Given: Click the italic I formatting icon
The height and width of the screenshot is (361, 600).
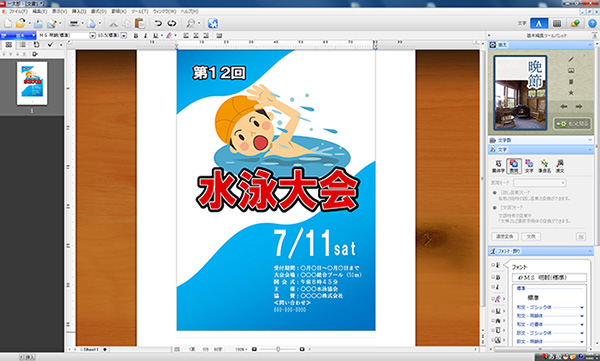Looking at the screenshot, I should tap(145, 36).
